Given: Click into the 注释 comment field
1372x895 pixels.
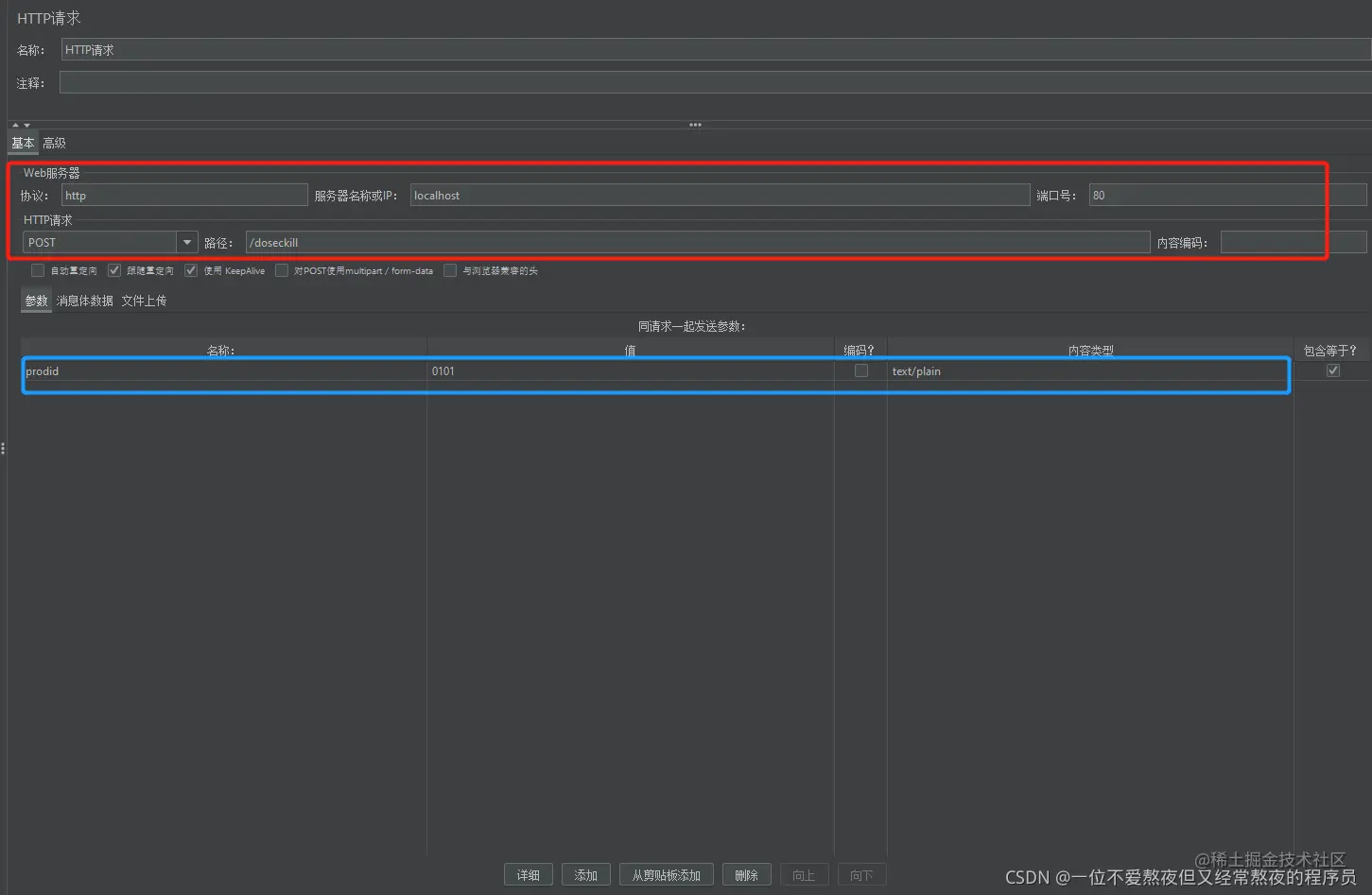Looking at the screenshot, I should (715, 83).
